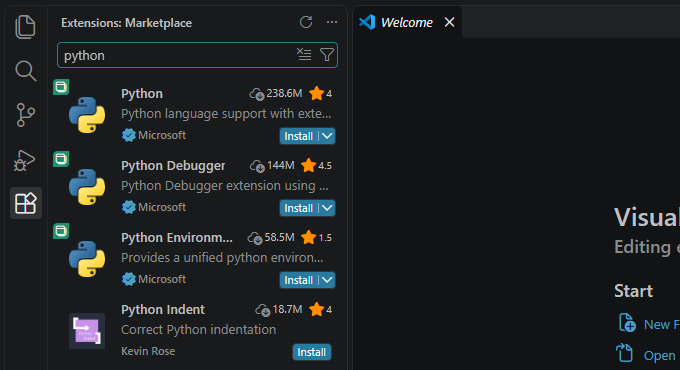Open the Explorer view in activity bar

[x=26, y=27]
